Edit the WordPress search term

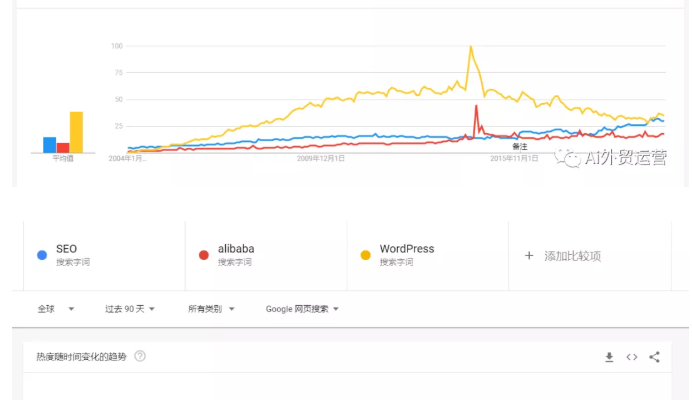tap(407, 249)
